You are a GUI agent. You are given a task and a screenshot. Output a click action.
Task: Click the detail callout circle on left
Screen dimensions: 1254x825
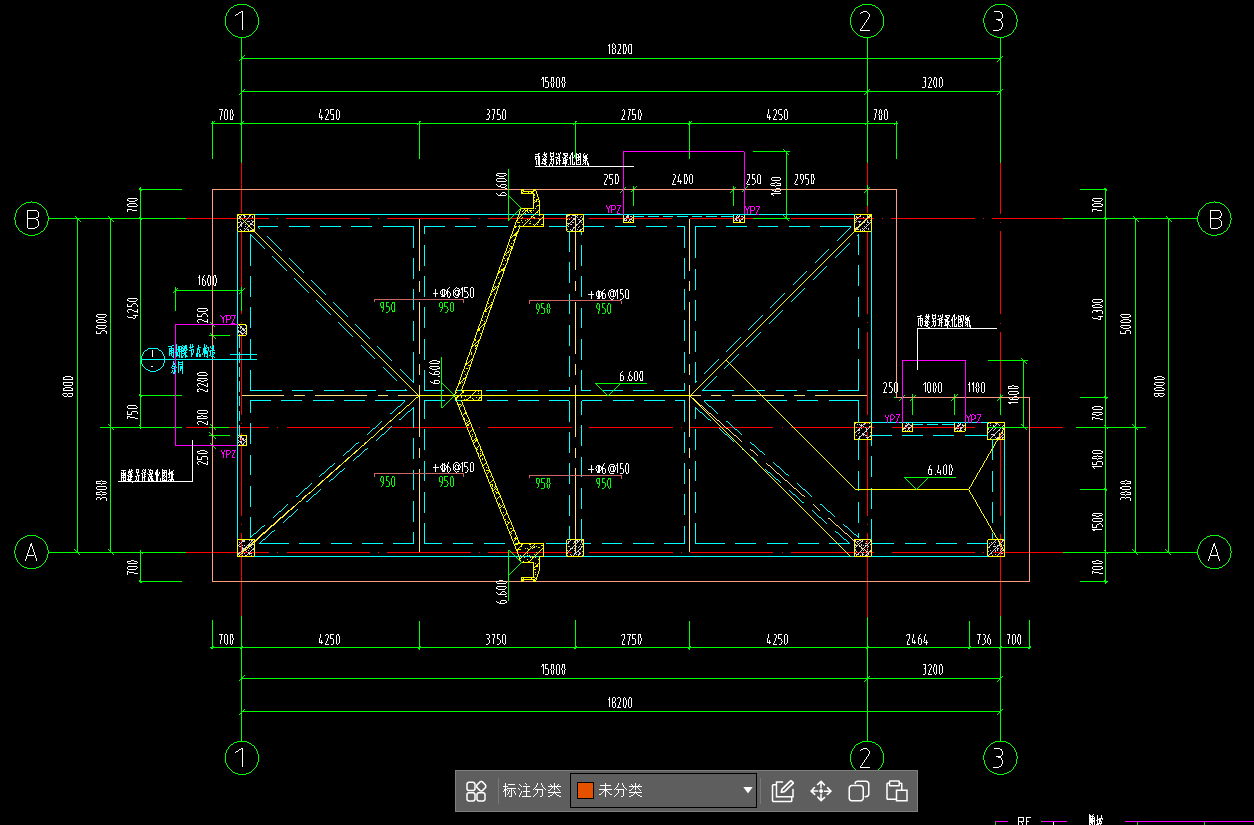[x=152, y=359]
